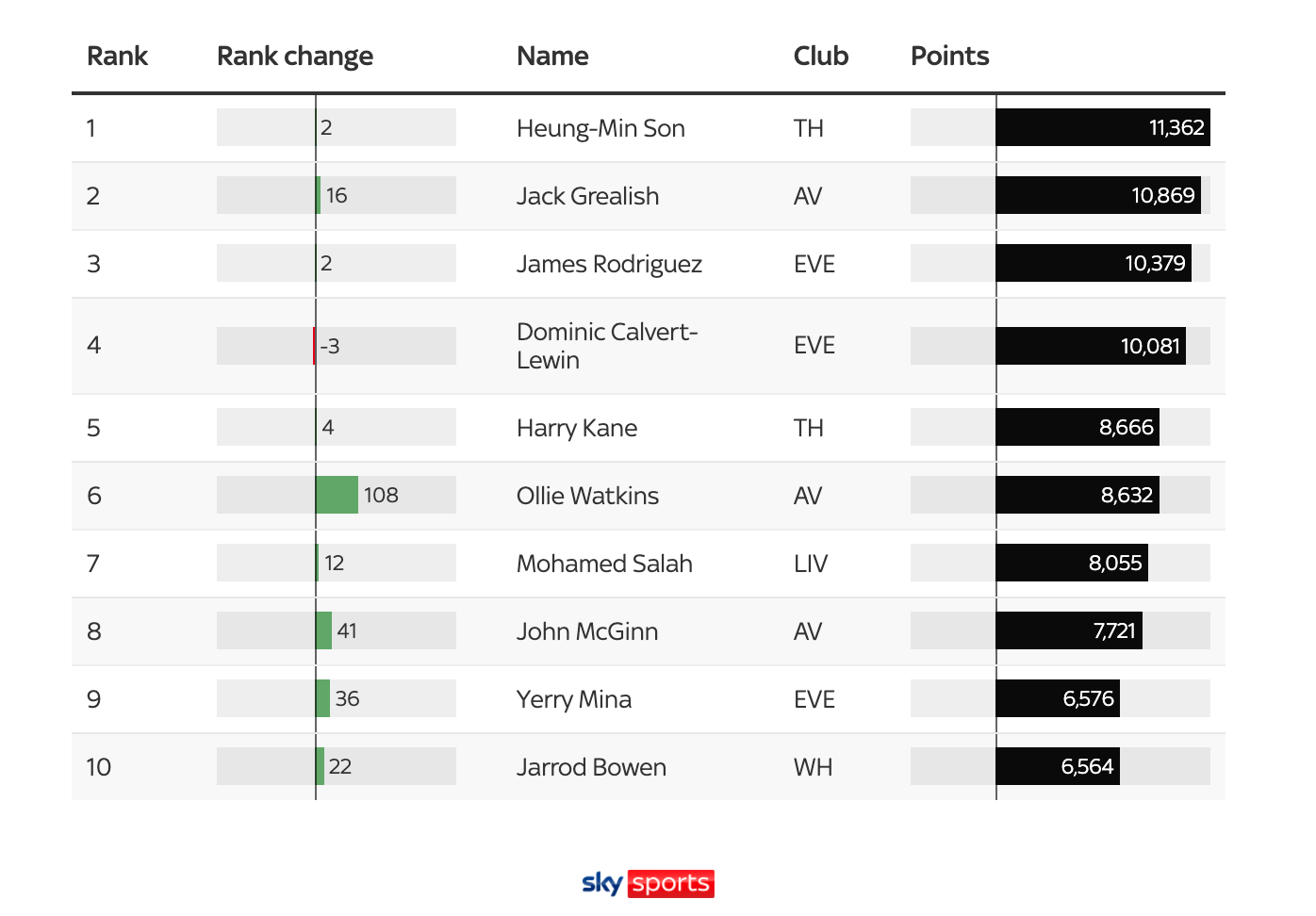Click the 6,564 points bar
Screen dimensions: 1316x916
(1057, 766)
